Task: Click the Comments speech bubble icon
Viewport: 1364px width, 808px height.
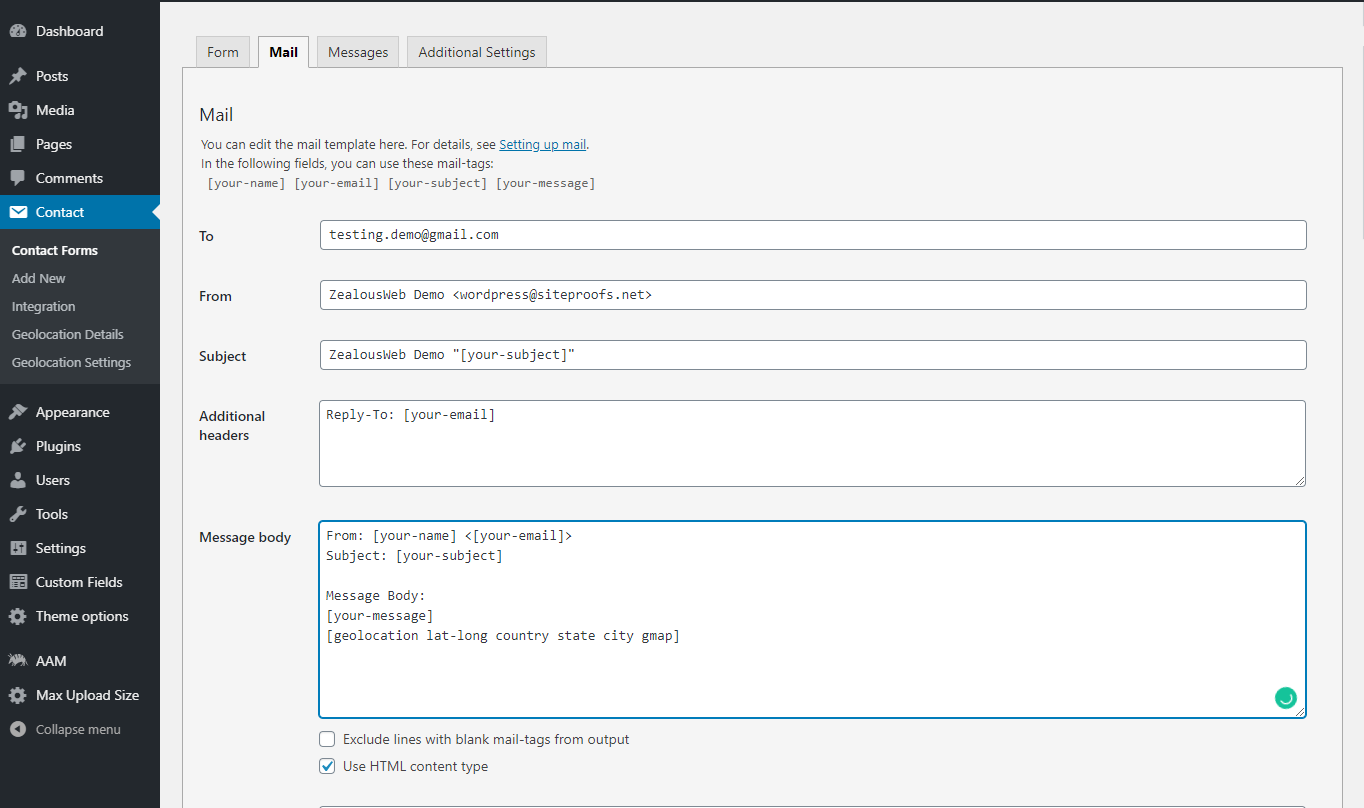Action: pos(18,178)
